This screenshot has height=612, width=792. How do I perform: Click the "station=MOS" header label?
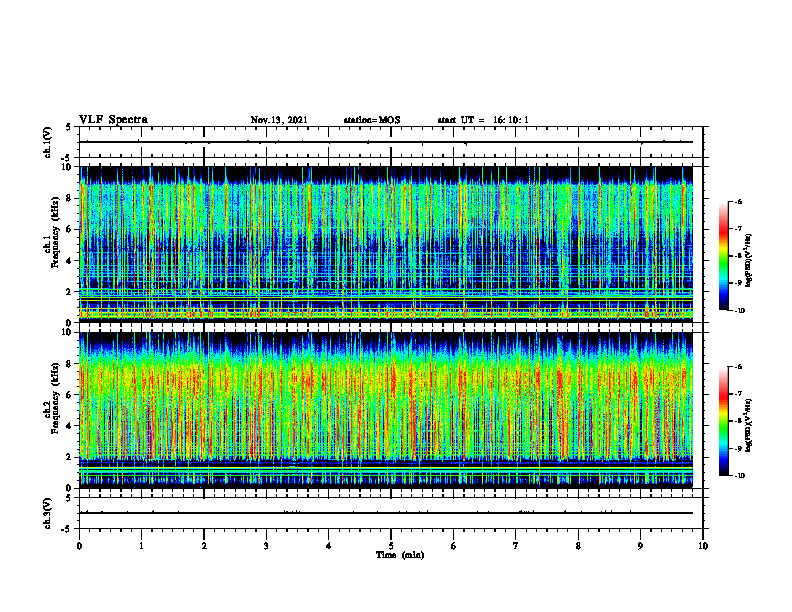pyautogui.click(x=372, y=120)
